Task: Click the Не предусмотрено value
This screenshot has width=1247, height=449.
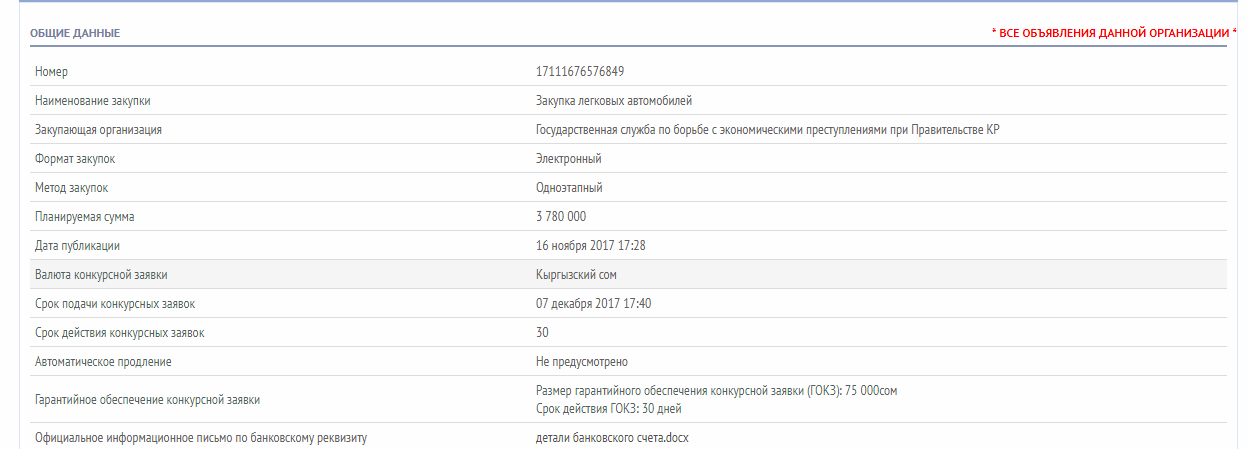Action: (582, 362)
